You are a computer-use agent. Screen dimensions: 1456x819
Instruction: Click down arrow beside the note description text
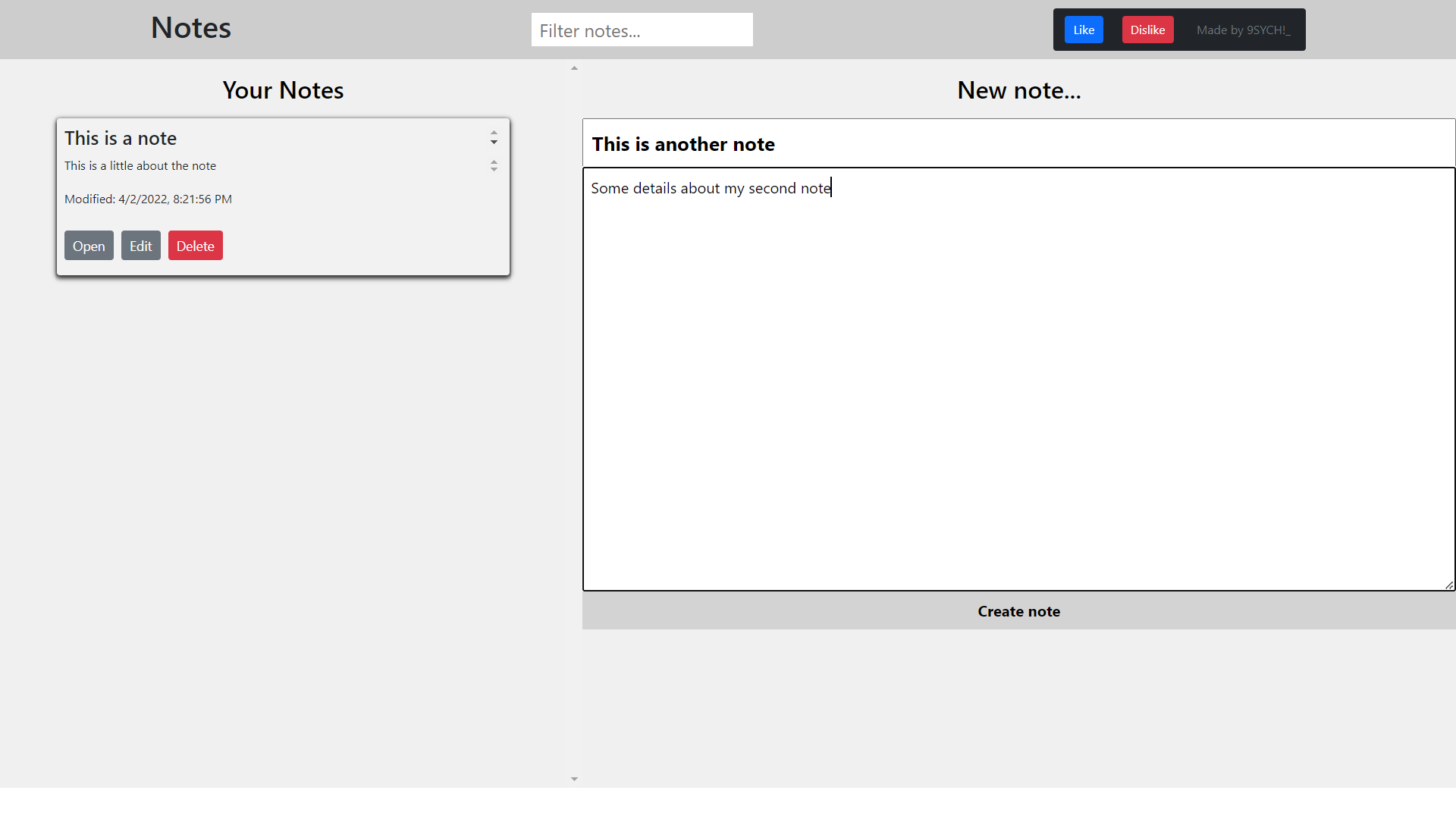(494, 169)
